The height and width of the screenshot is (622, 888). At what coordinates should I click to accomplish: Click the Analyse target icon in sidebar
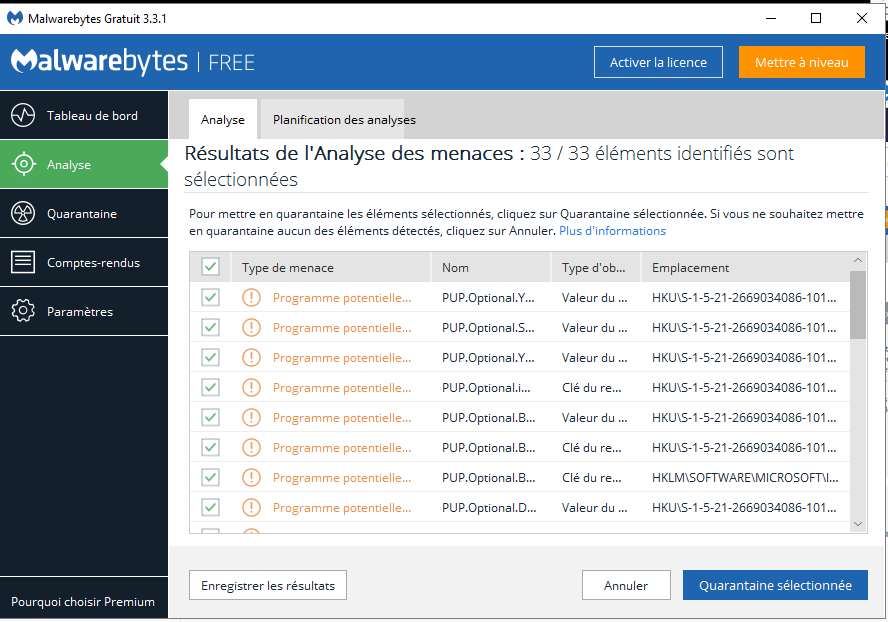23,164
